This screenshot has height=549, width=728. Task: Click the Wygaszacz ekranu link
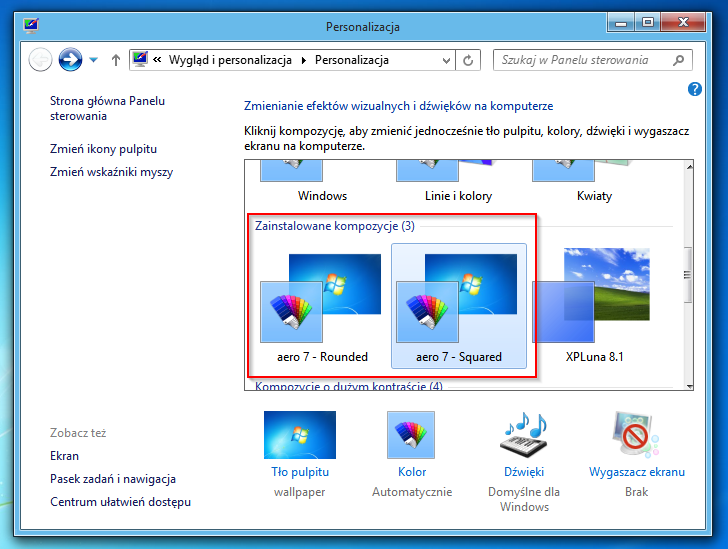(637, 472)
